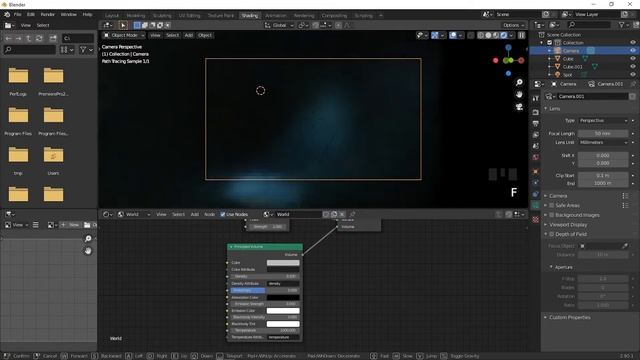
Task: Click file browser back arrow
Action: click(9, 38)
